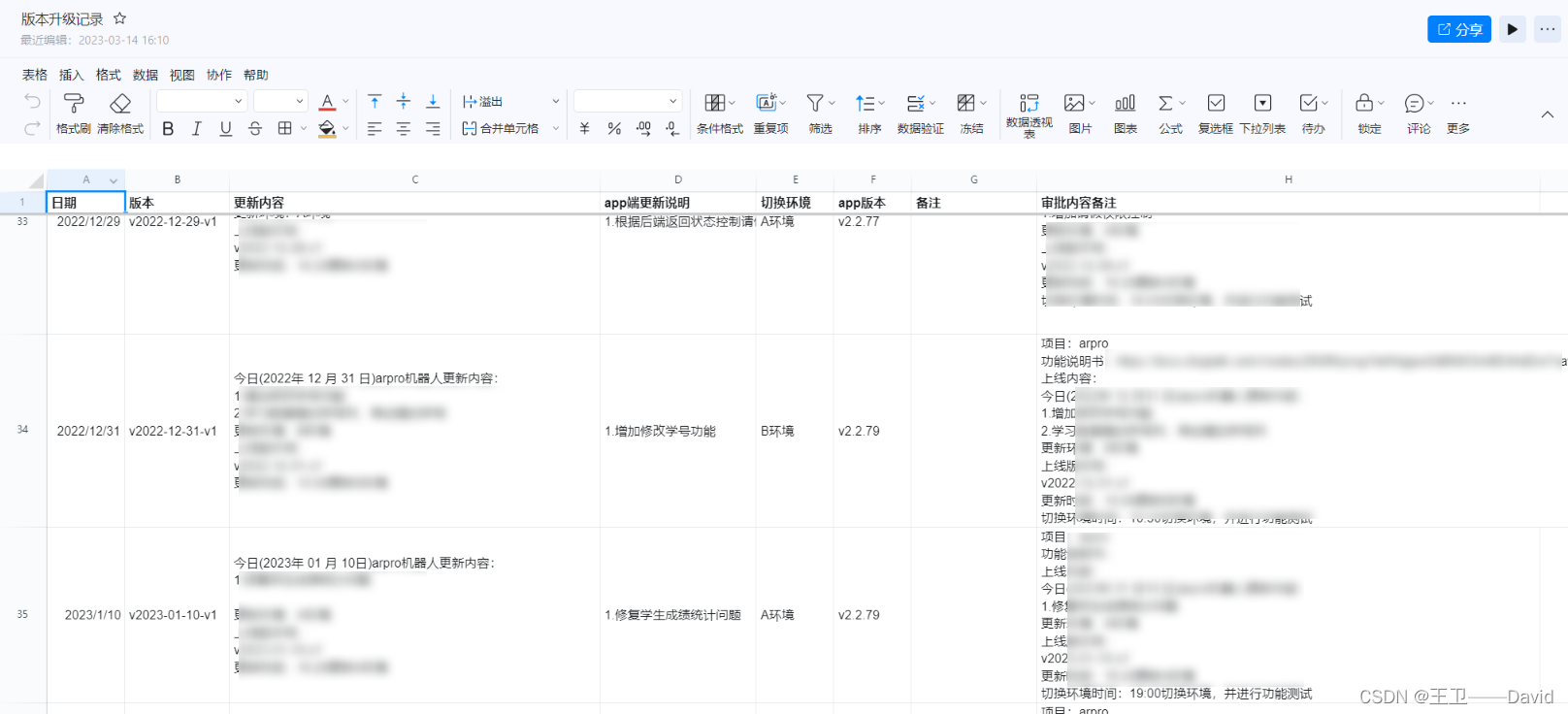This screenshot has height=714, width=1568.
Task: Open the 协作 menu
Action: [x=219, y=75]
